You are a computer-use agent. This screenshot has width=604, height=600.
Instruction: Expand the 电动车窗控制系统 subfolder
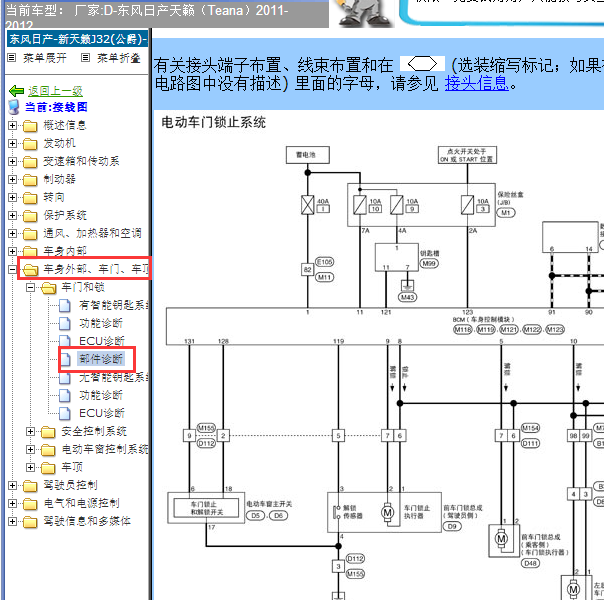pos(30,449)
